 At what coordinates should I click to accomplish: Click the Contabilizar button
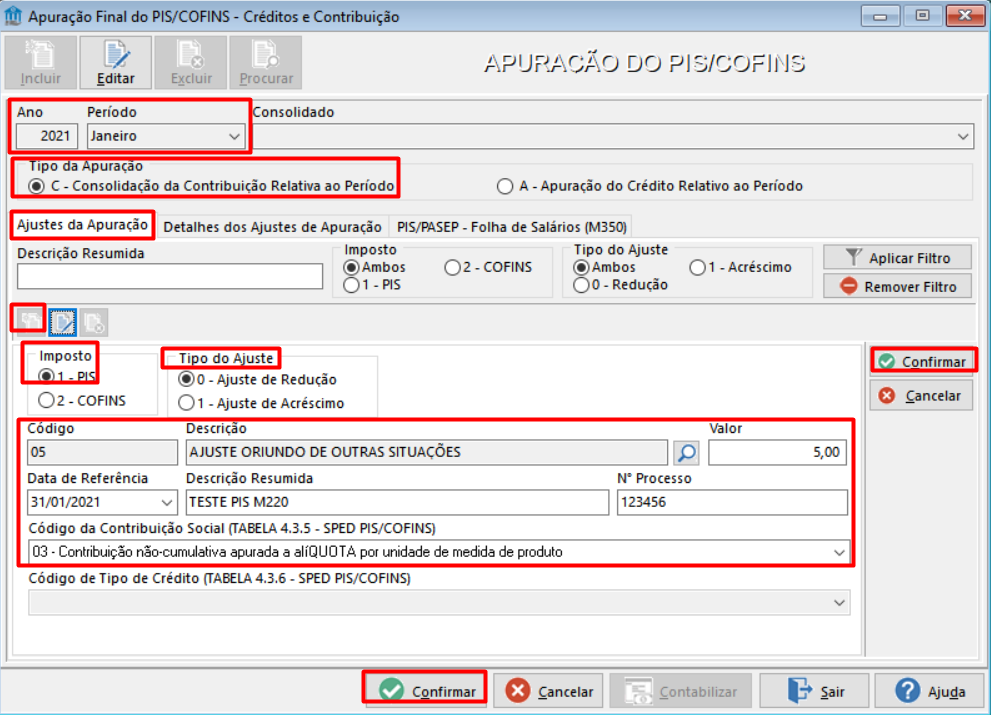click(x=681, y=691)
